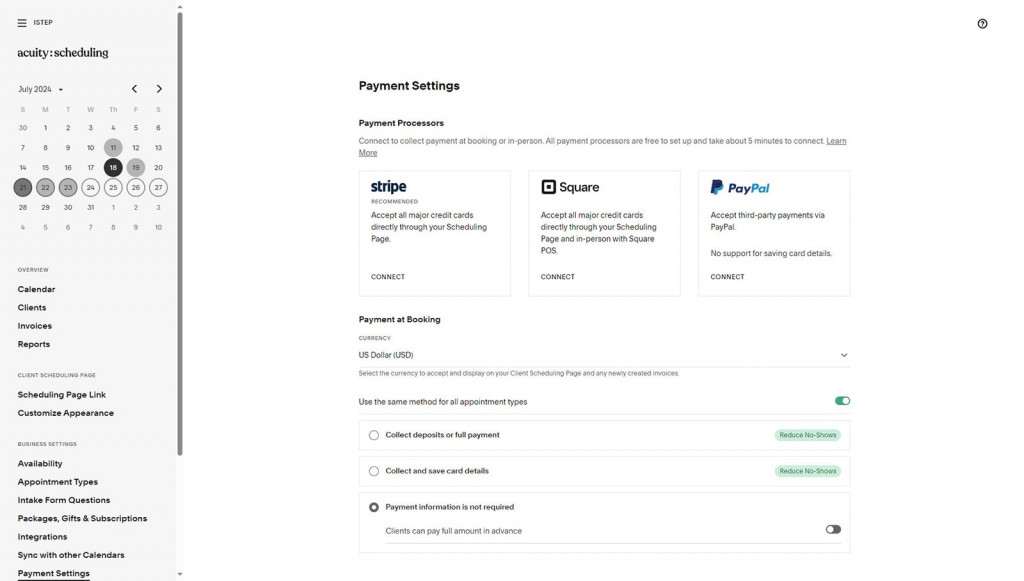Open Appointment Types in sidebar
The image size is (1024, 581).
58,482
